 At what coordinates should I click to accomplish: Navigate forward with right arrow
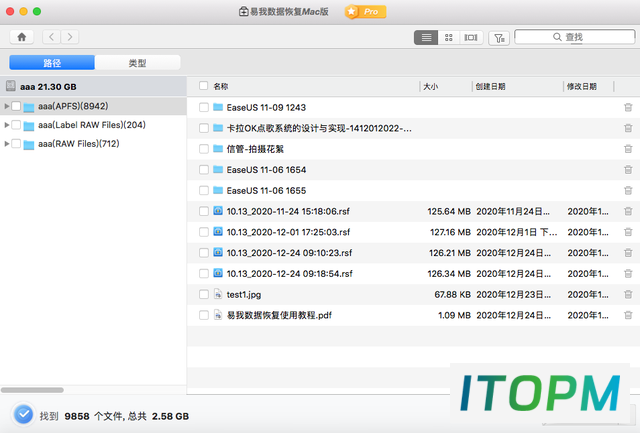coord(70,37)
